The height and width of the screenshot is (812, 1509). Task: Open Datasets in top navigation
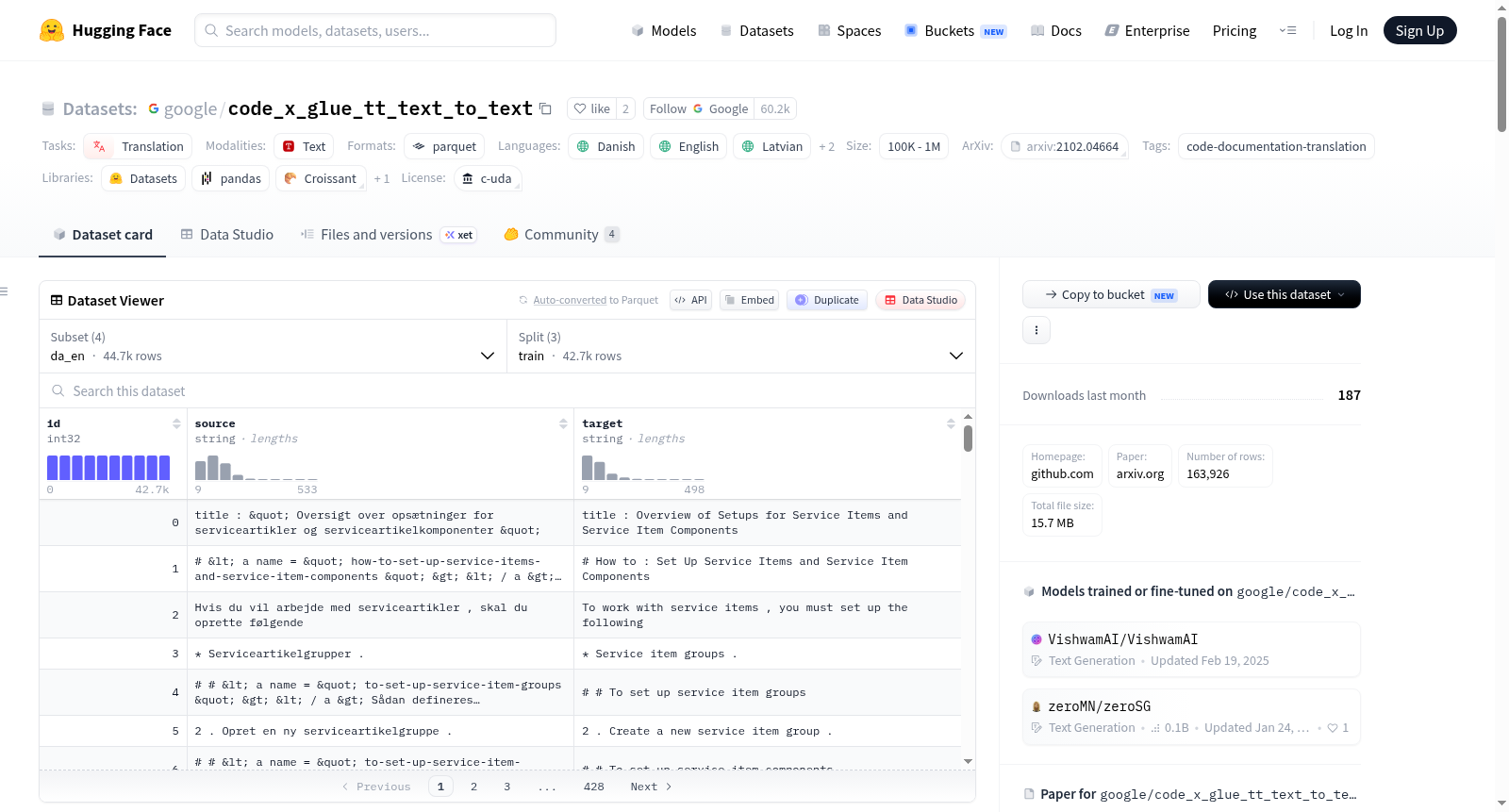click(x=756, y=30)
